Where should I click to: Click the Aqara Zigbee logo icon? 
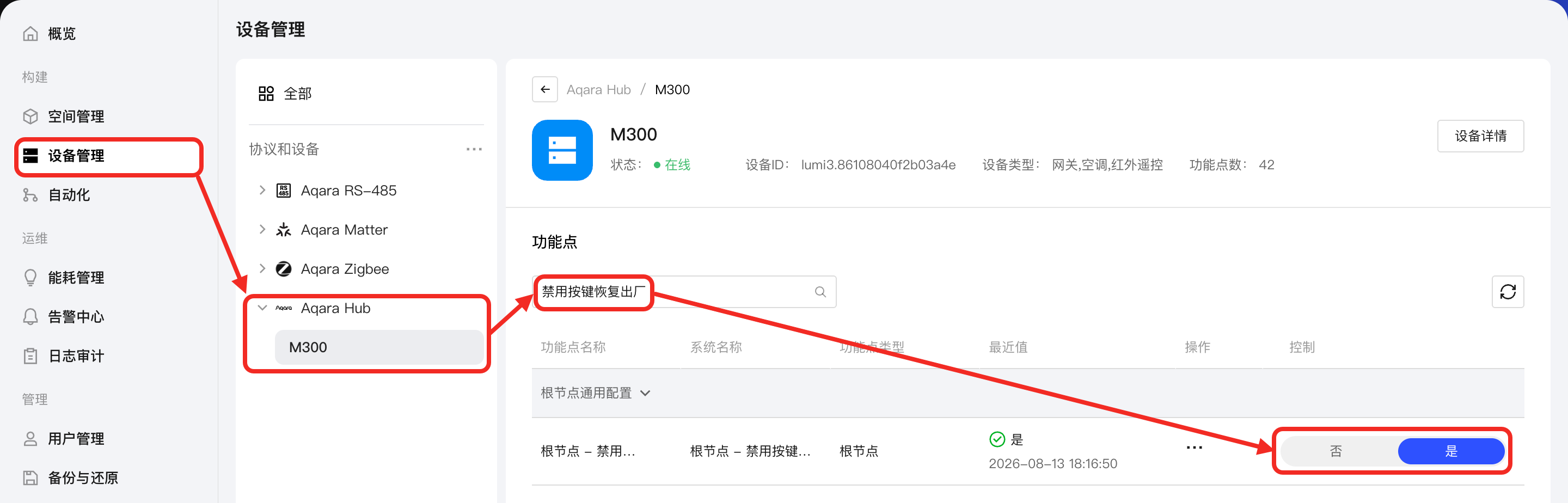pos(284,269)
